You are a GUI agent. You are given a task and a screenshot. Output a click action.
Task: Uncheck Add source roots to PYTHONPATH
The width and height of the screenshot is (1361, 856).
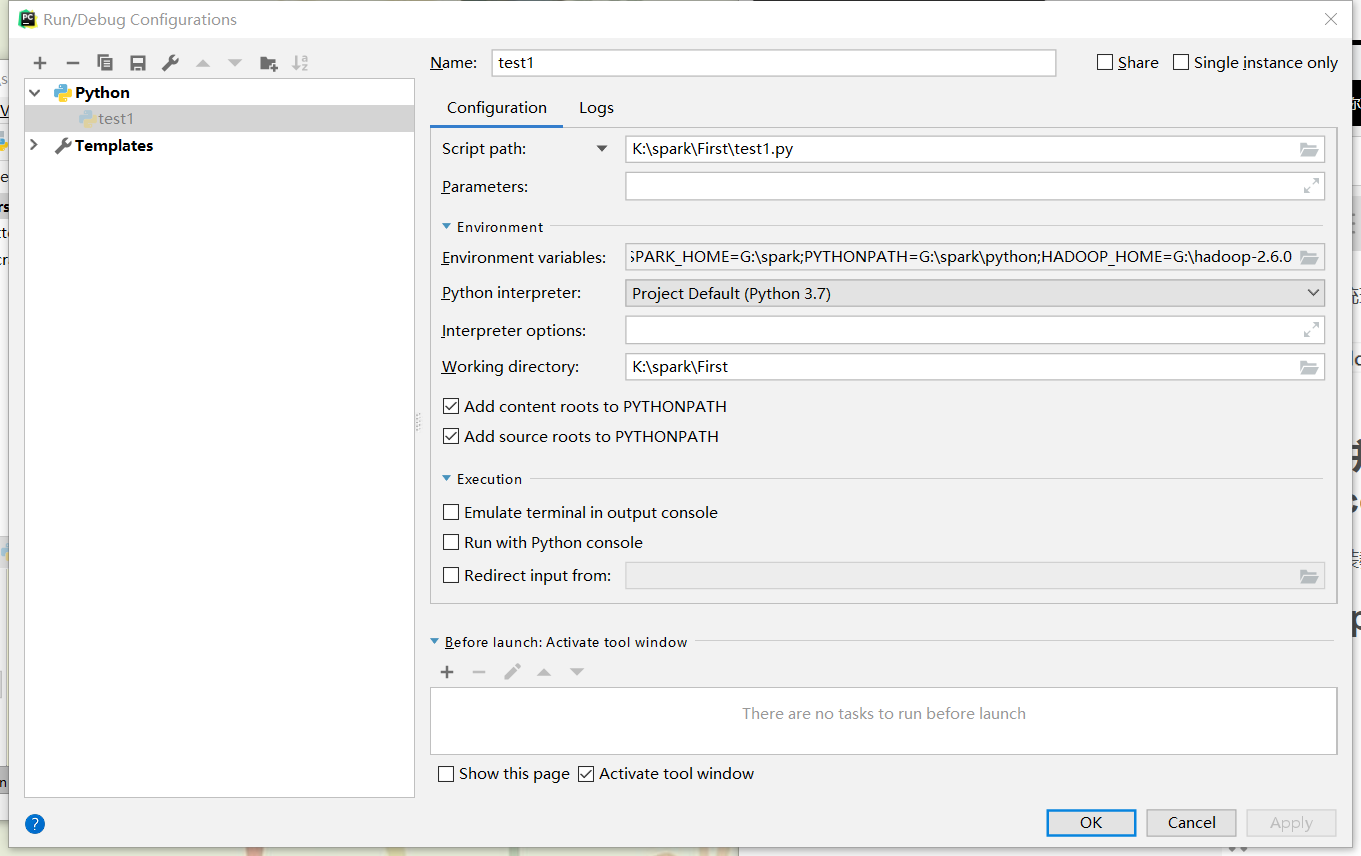(451, 436)
